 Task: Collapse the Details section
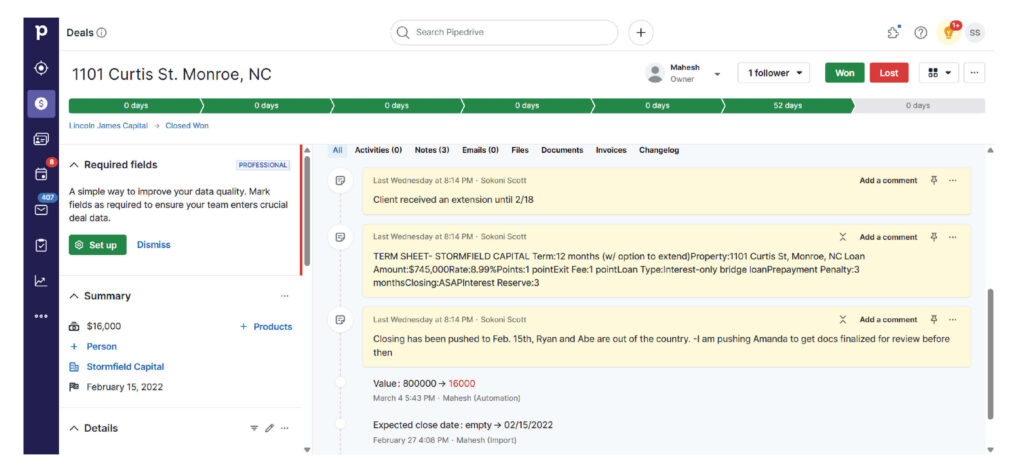coord(74,428)
